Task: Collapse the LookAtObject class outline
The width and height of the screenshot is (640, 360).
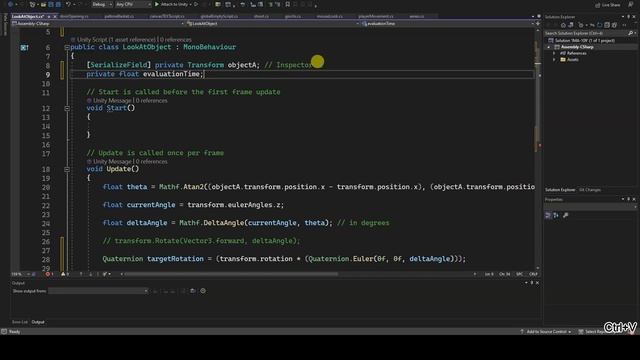Action: [x=67, y=47]
